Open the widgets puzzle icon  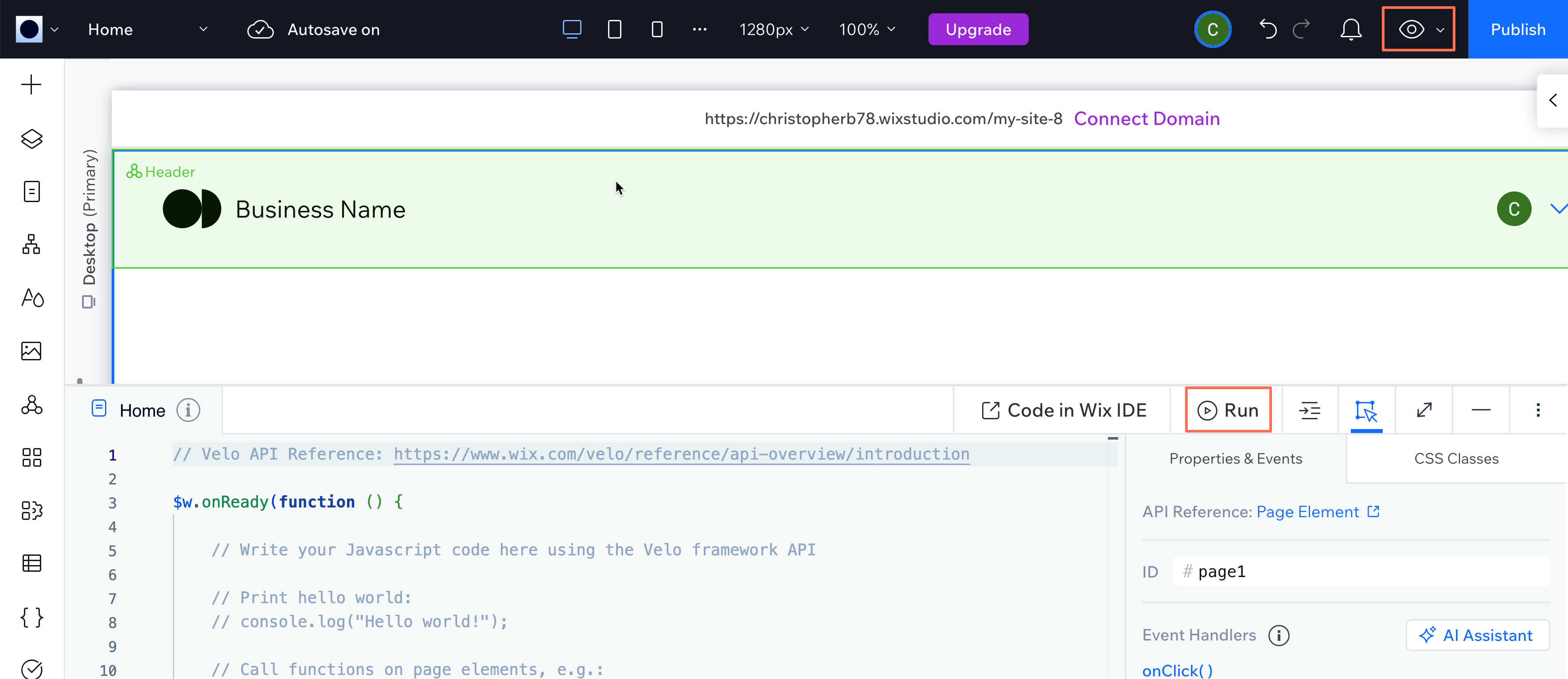point(31,510)
